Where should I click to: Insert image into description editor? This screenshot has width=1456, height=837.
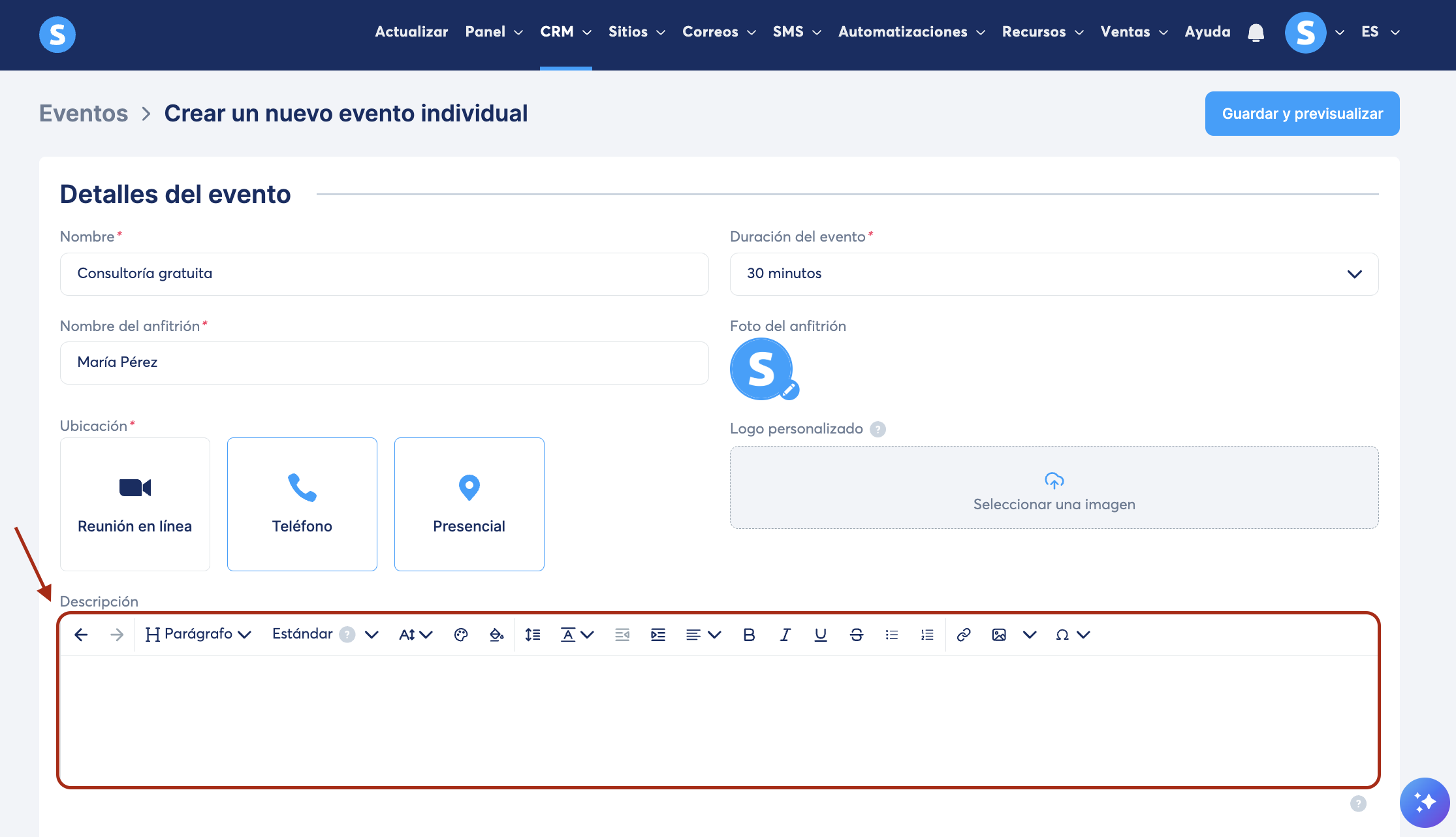(x=999, y=635)
